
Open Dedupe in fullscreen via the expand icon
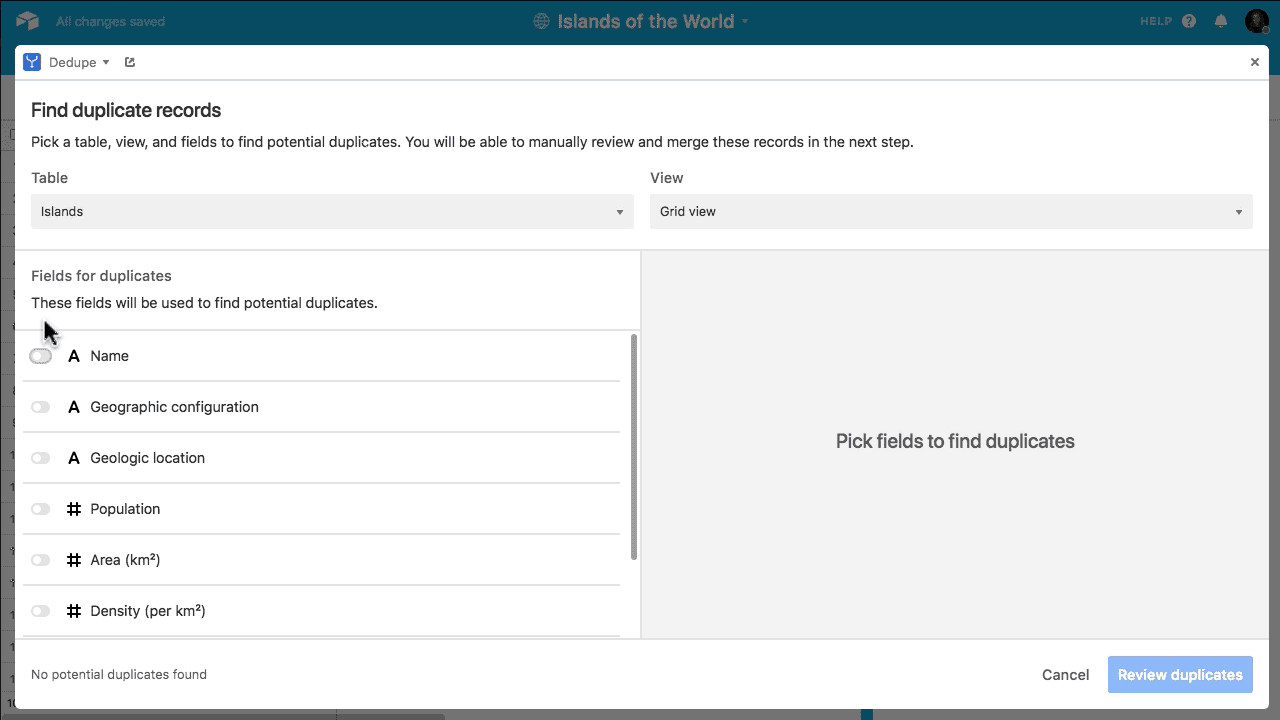130,62
